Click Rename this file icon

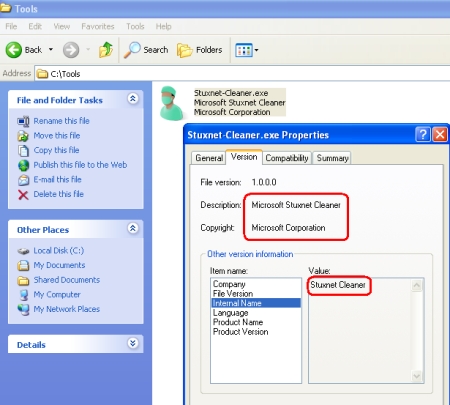point(23,121)
